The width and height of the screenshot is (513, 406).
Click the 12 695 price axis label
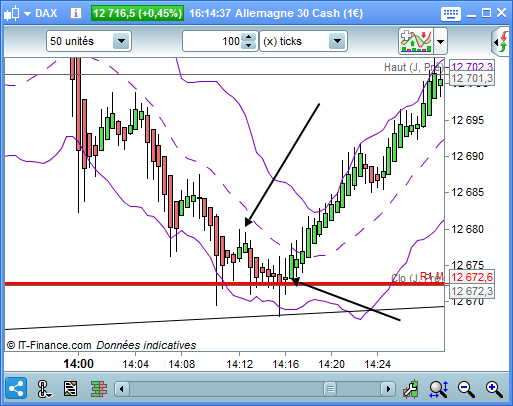coord(467,120)
